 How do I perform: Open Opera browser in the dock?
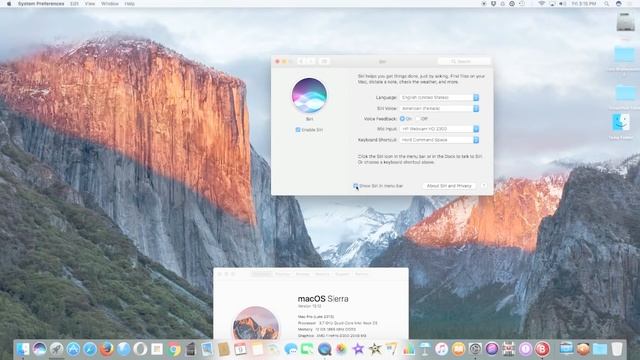pos(140,349)
